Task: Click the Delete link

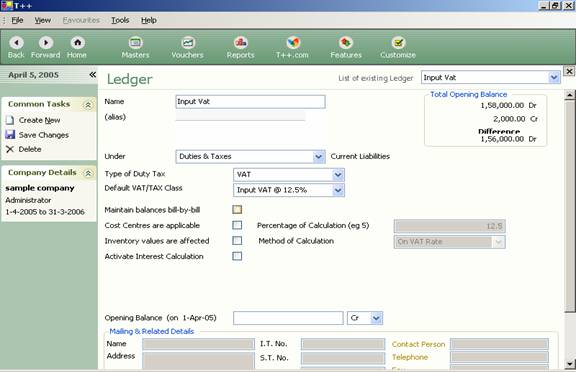Action: pos(30,149)
